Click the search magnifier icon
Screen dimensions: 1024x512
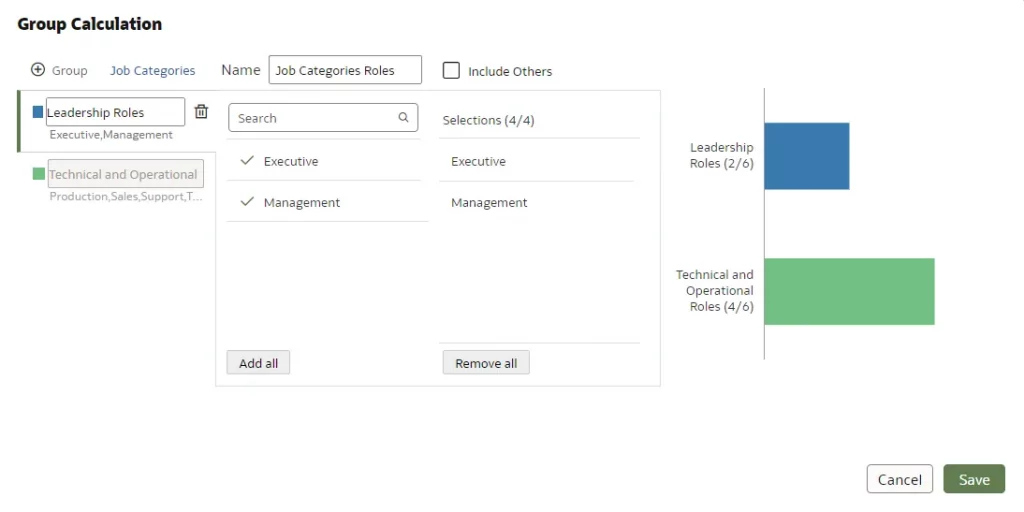coord(404,118)
